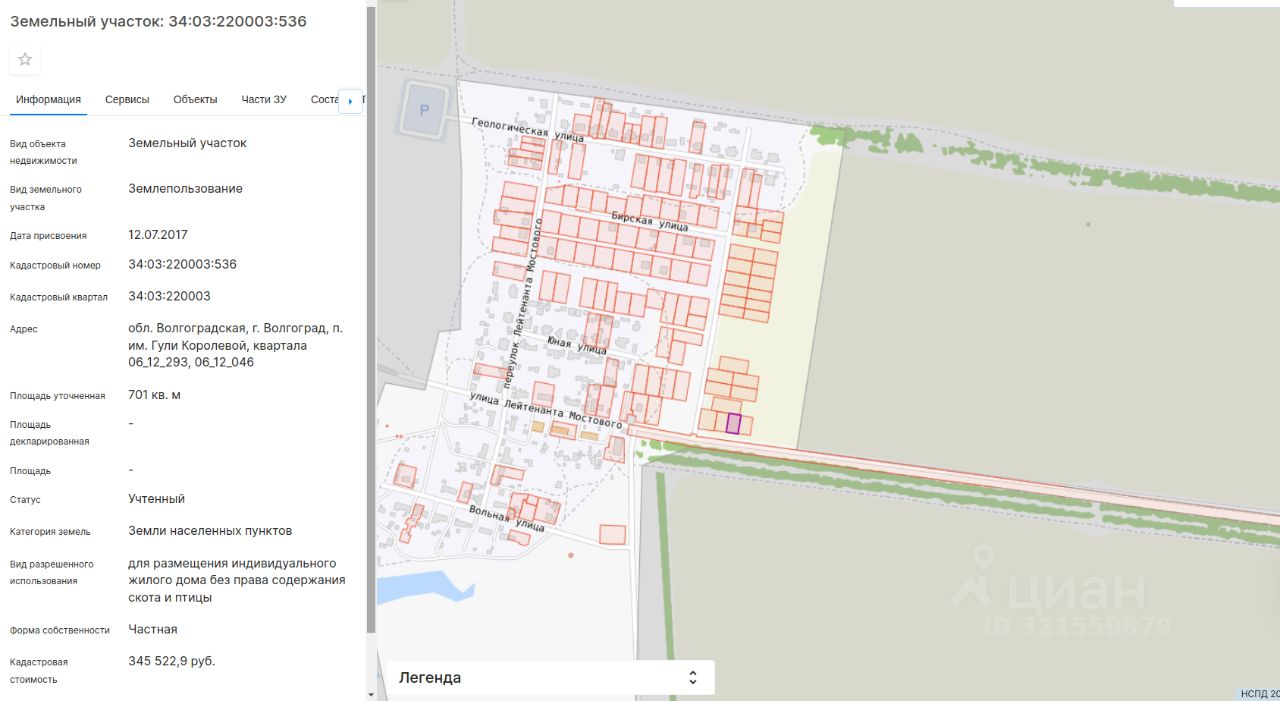Open the Информация tab
1280x701 pixels.
click(x=48, y=99)
